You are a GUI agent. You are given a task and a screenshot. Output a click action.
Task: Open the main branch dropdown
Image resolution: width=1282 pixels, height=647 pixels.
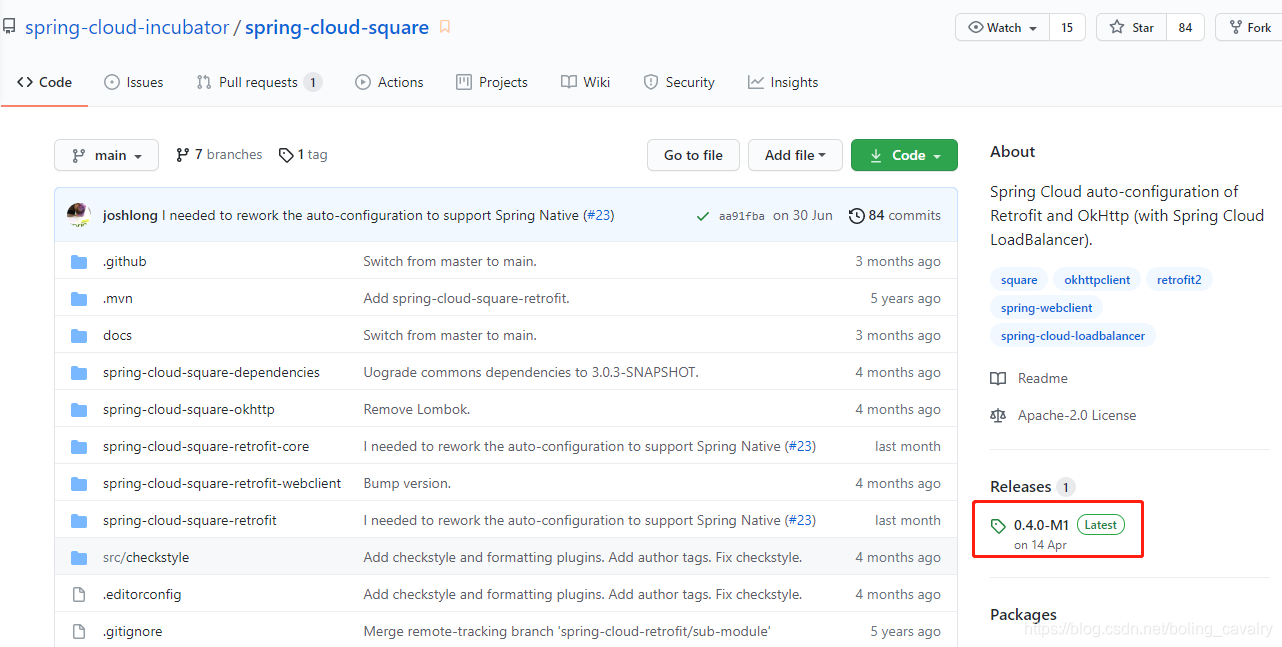point(106,155)
